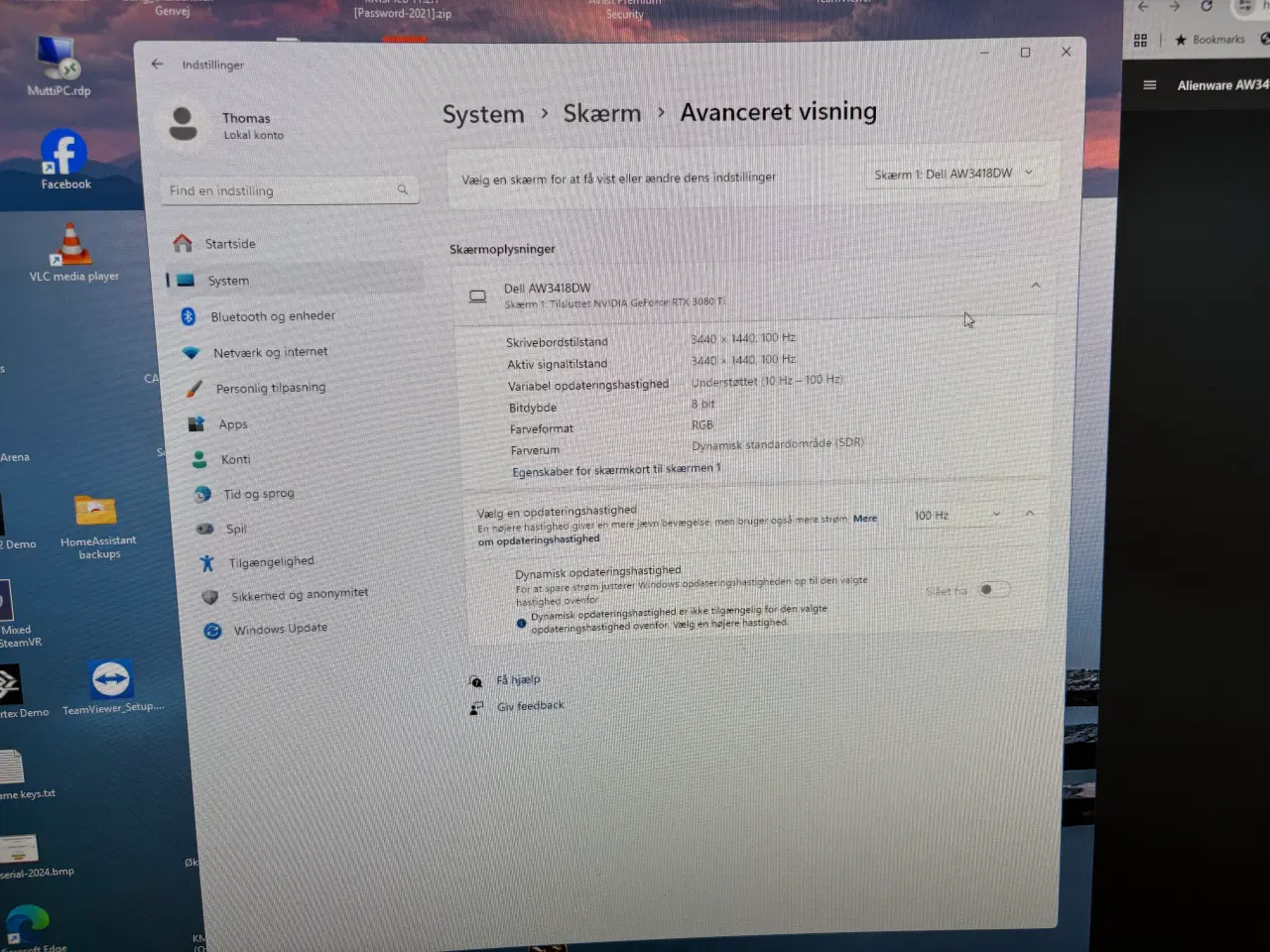Click the Windows Update icon
Viewport: 1270px width, 952px height.
coord(212,631)
